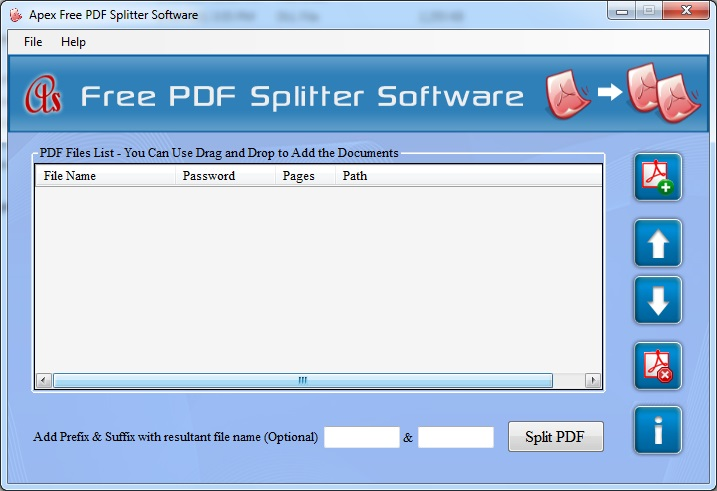Click the horizontal scrollbar thumb
This screenshot has width=717, height=491.
coord(303,380)
